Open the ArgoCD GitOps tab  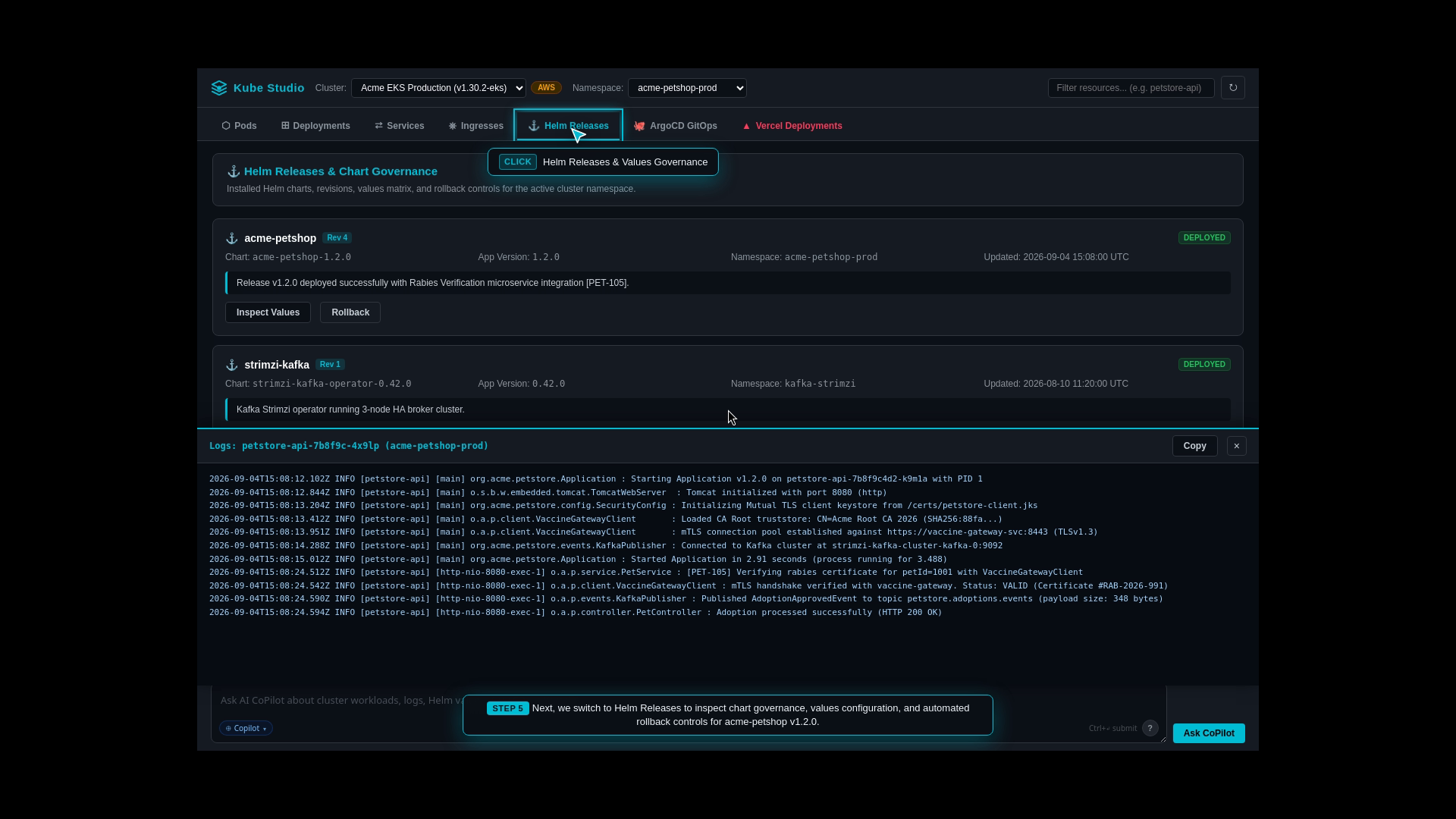675,126
